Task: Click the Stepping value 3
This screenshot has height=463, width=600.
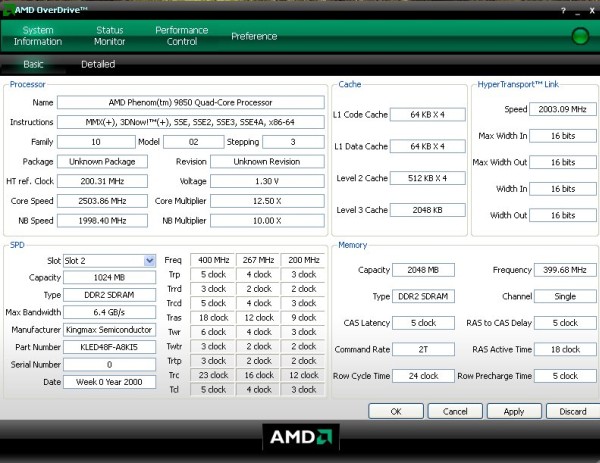Action: tap(293, 142)
